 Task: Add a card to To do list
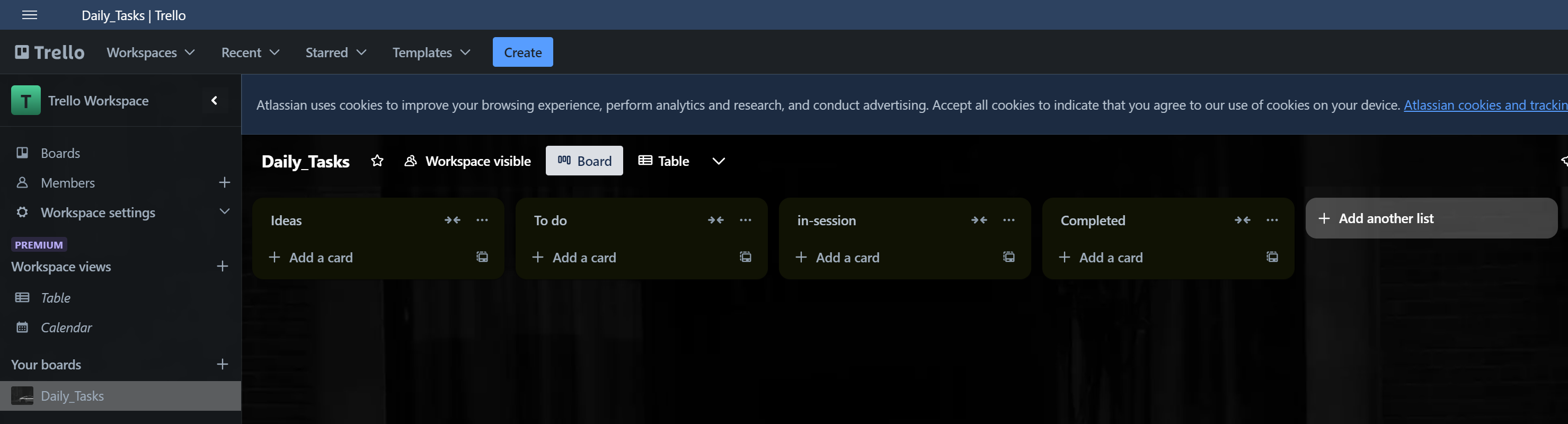coord(574,258)
